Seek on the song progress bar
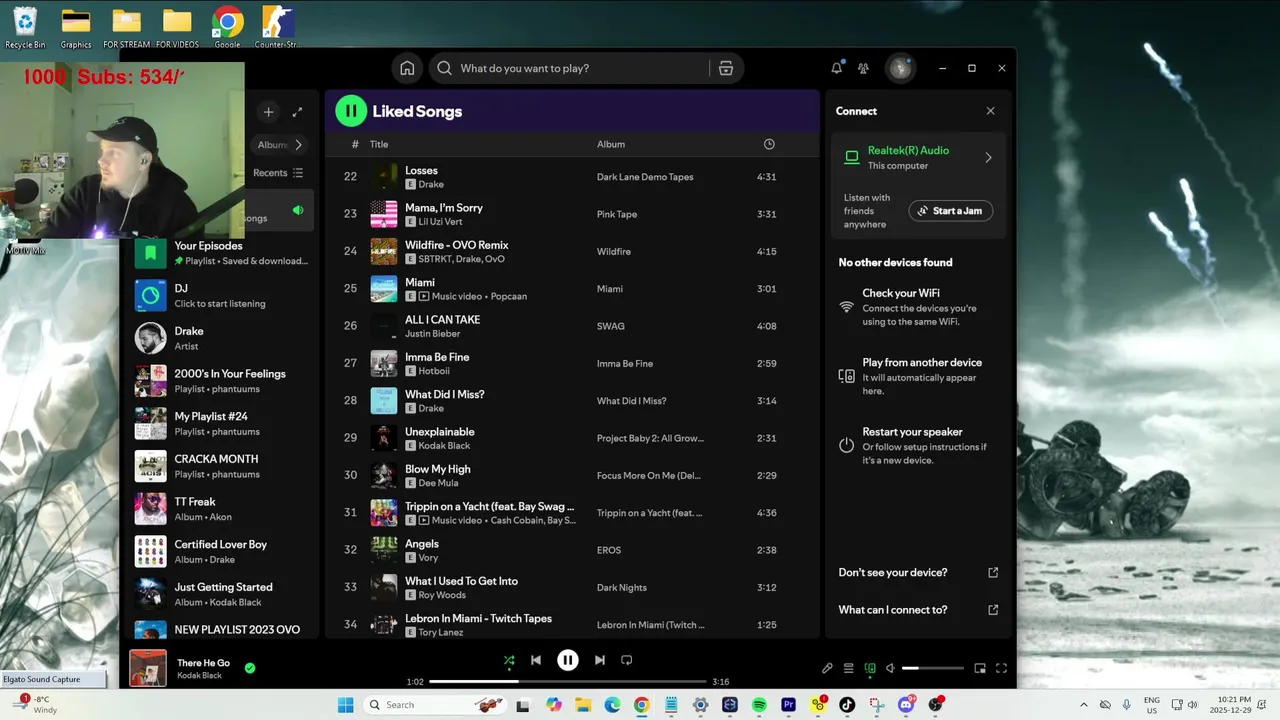This screenshot has height=720, width=1280. tap(568, 682)
